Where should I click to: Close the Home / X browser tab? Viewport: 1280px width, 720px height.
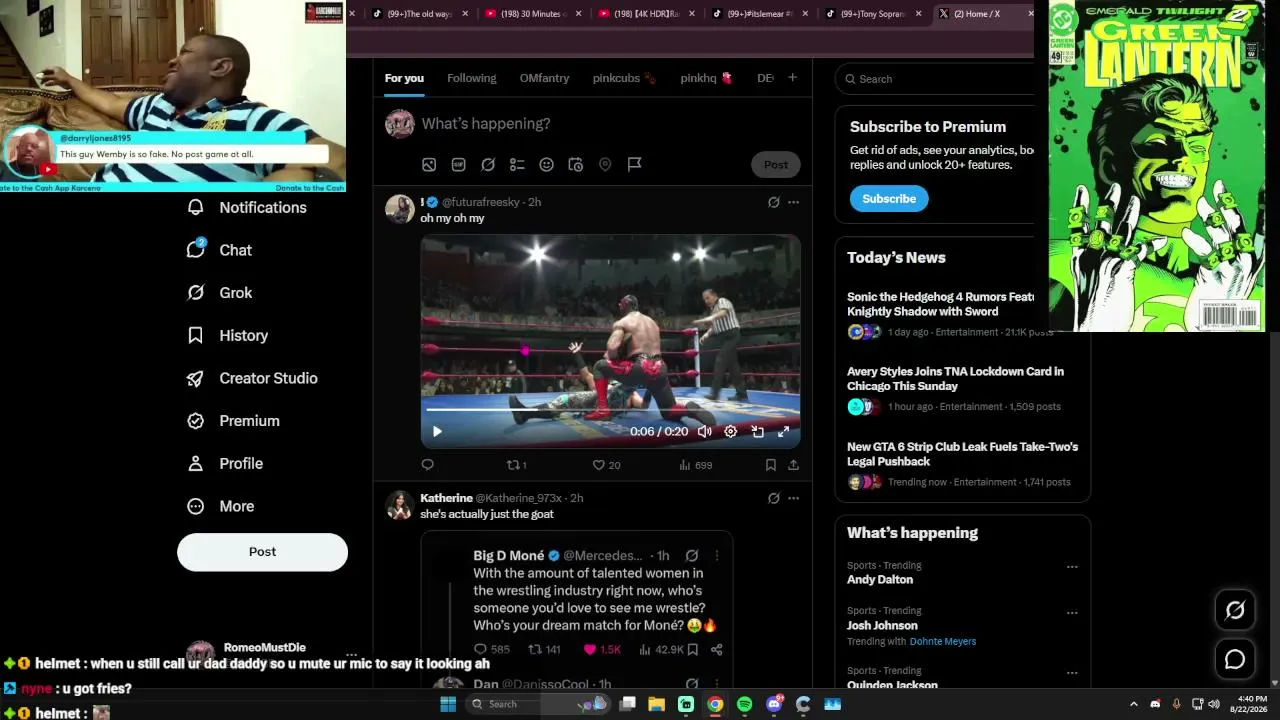point(1031,14)
